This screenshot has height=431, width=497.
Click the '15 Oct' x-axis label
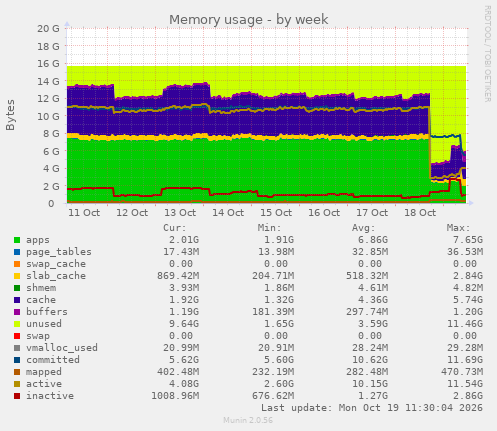(276, 213)
